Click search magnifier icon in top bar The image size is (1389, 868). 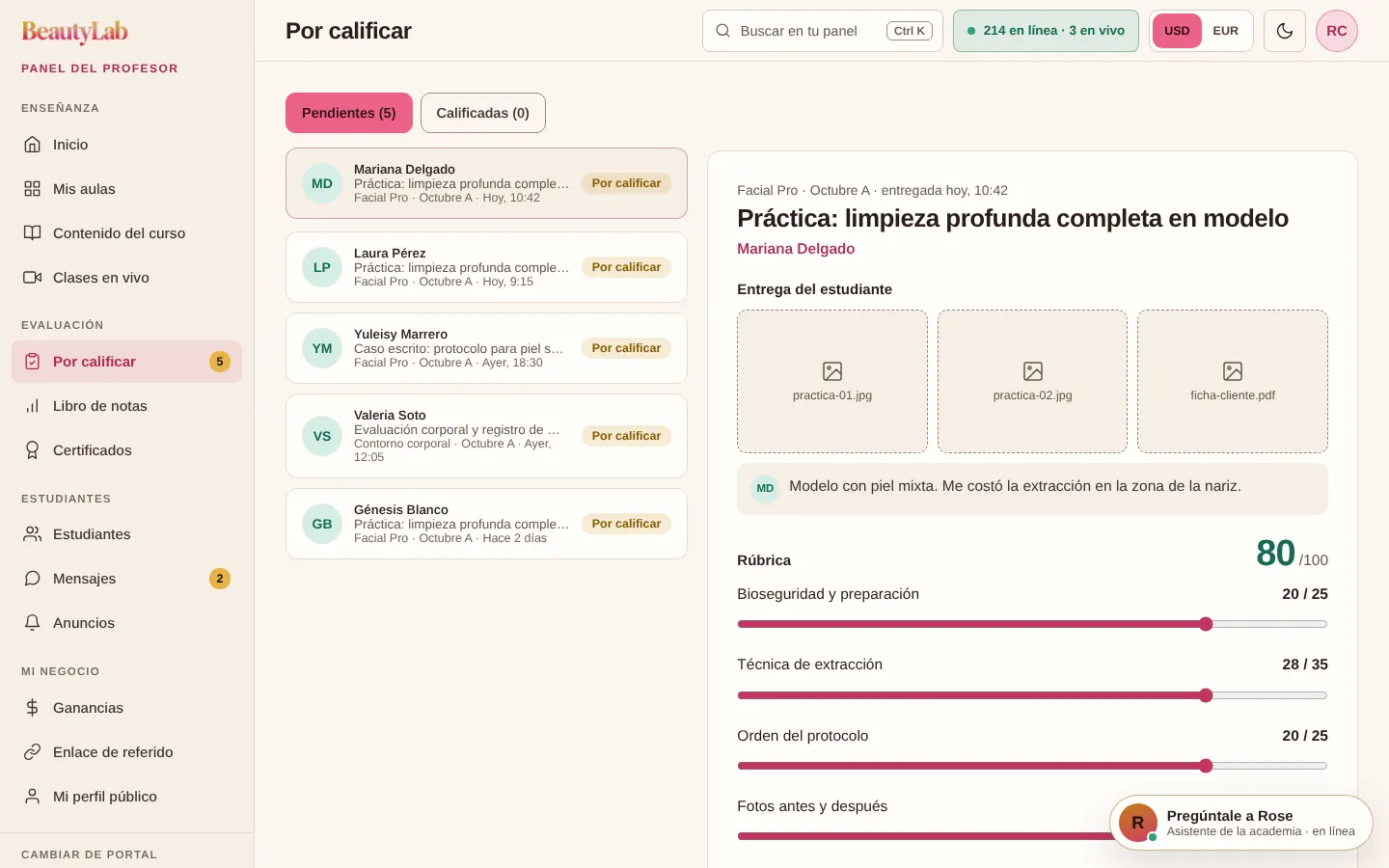(722, 31)
